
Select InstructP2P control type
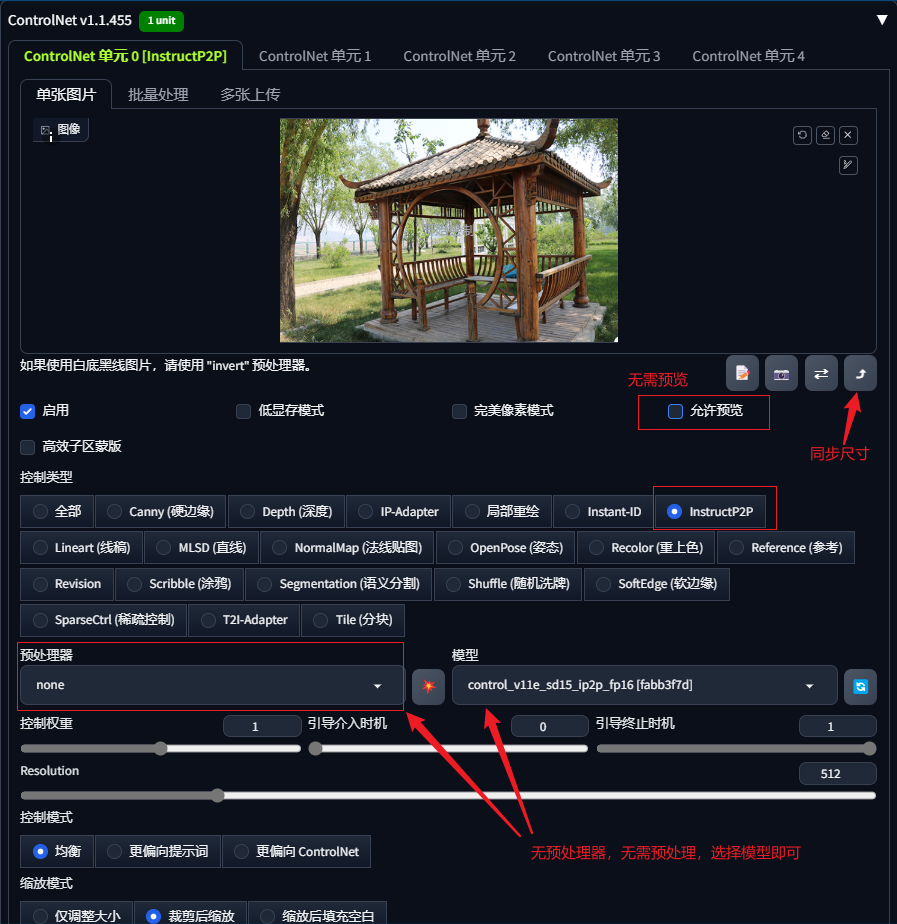[710, 512]
